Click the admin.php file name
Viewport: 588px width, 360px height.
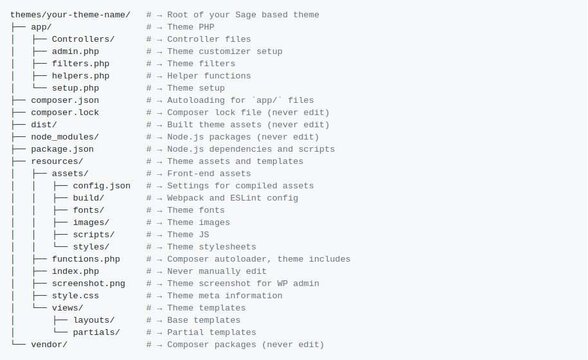pyautogui.click(x=75, y=52)
